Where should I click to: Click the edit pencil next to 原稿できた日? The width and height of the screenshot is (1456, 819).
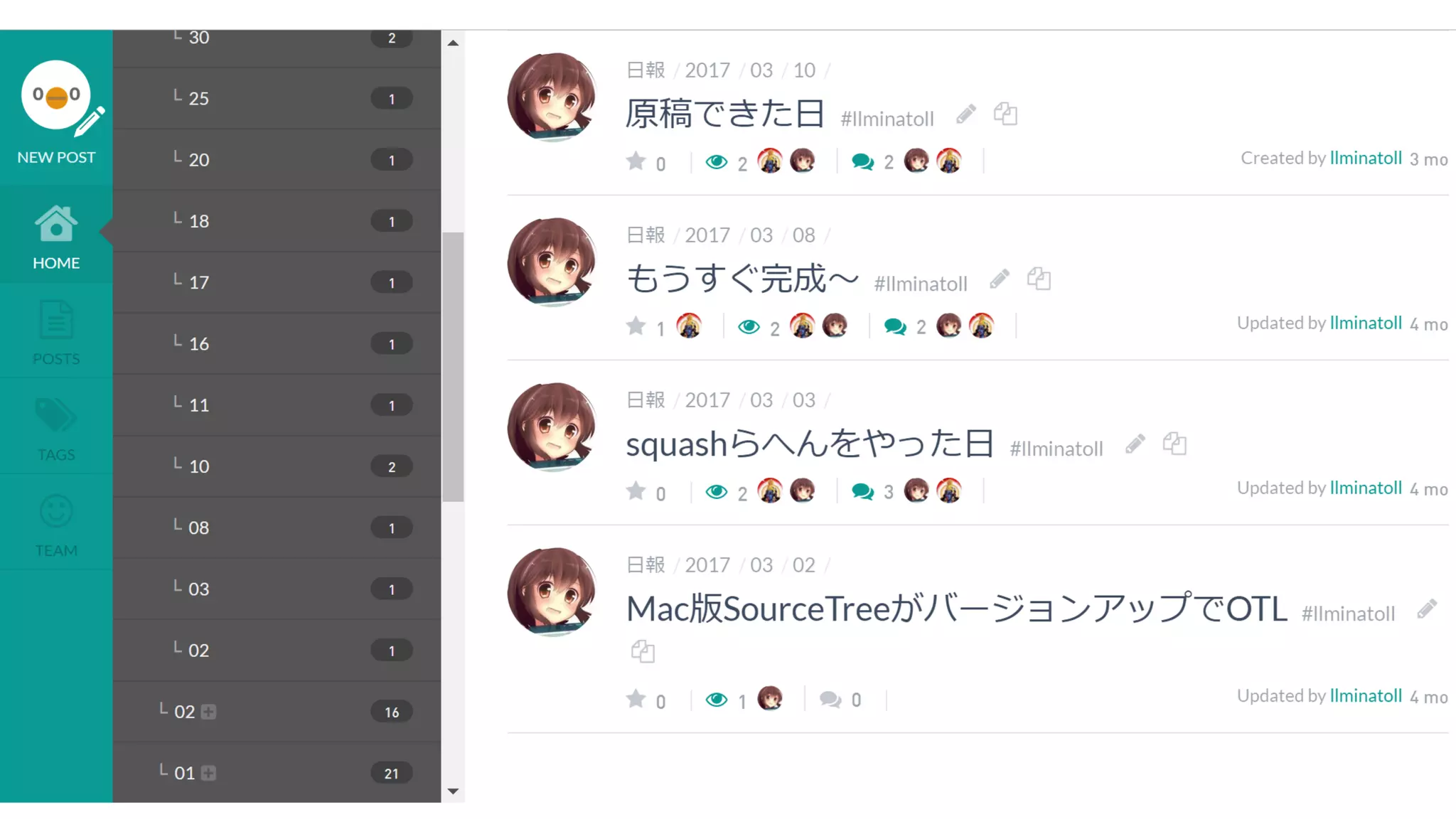[965, 114]
